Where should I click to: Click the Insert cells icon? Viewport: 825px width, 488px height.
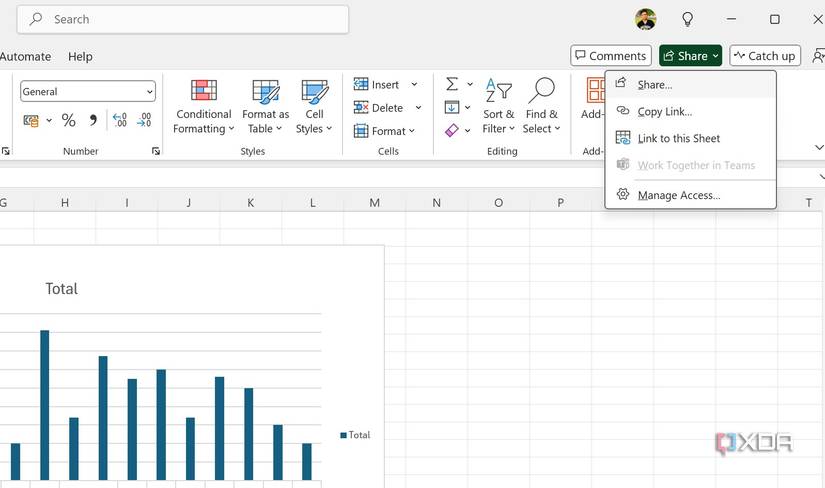click(x=361, y=84)
